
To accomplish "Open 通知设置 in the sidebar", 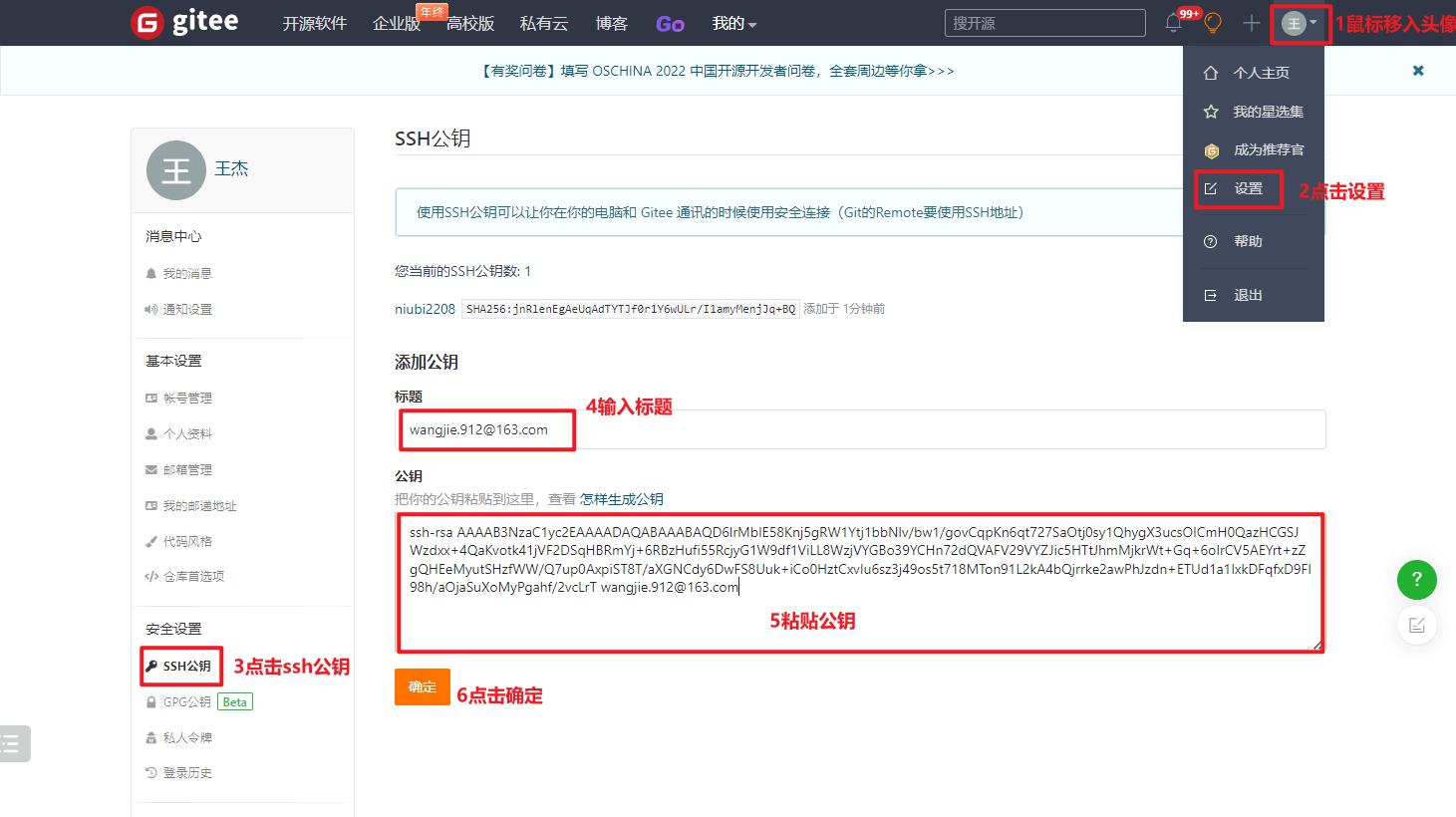I will click(x=187, y=309).
